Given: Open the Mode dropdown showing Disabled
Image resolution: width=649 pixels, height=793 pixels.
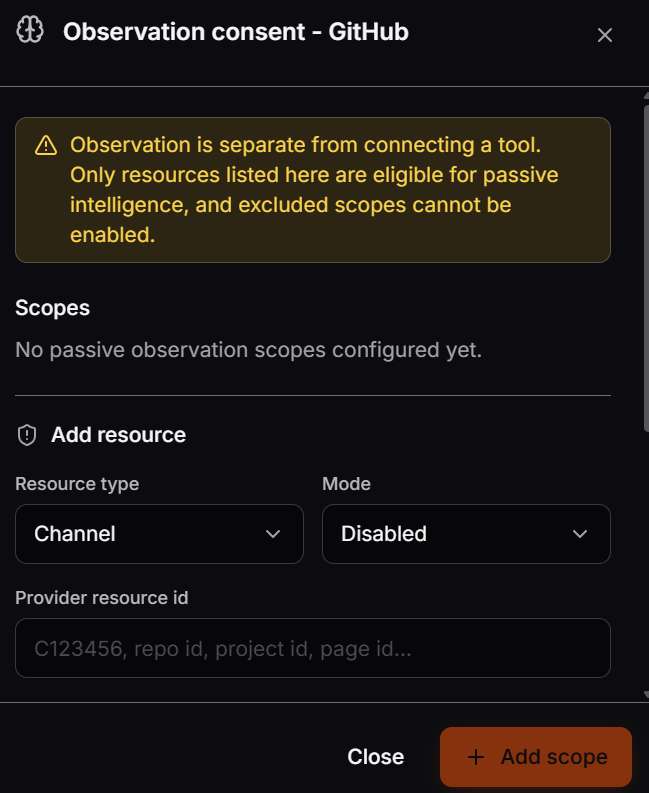Looking at the screenshot, I should coord(466,534).
